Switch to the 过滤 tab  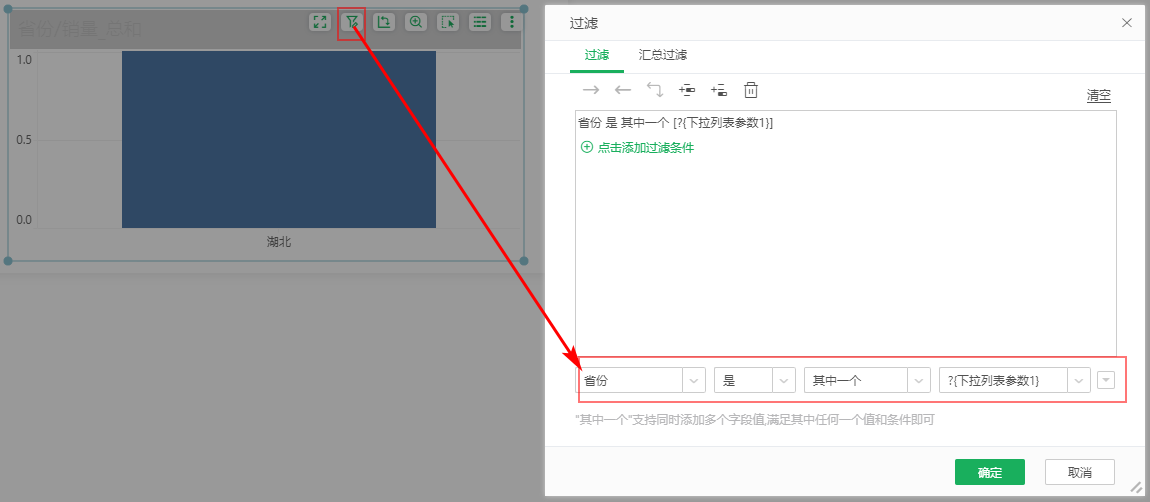pyautogui.click(x=596, y=55)
